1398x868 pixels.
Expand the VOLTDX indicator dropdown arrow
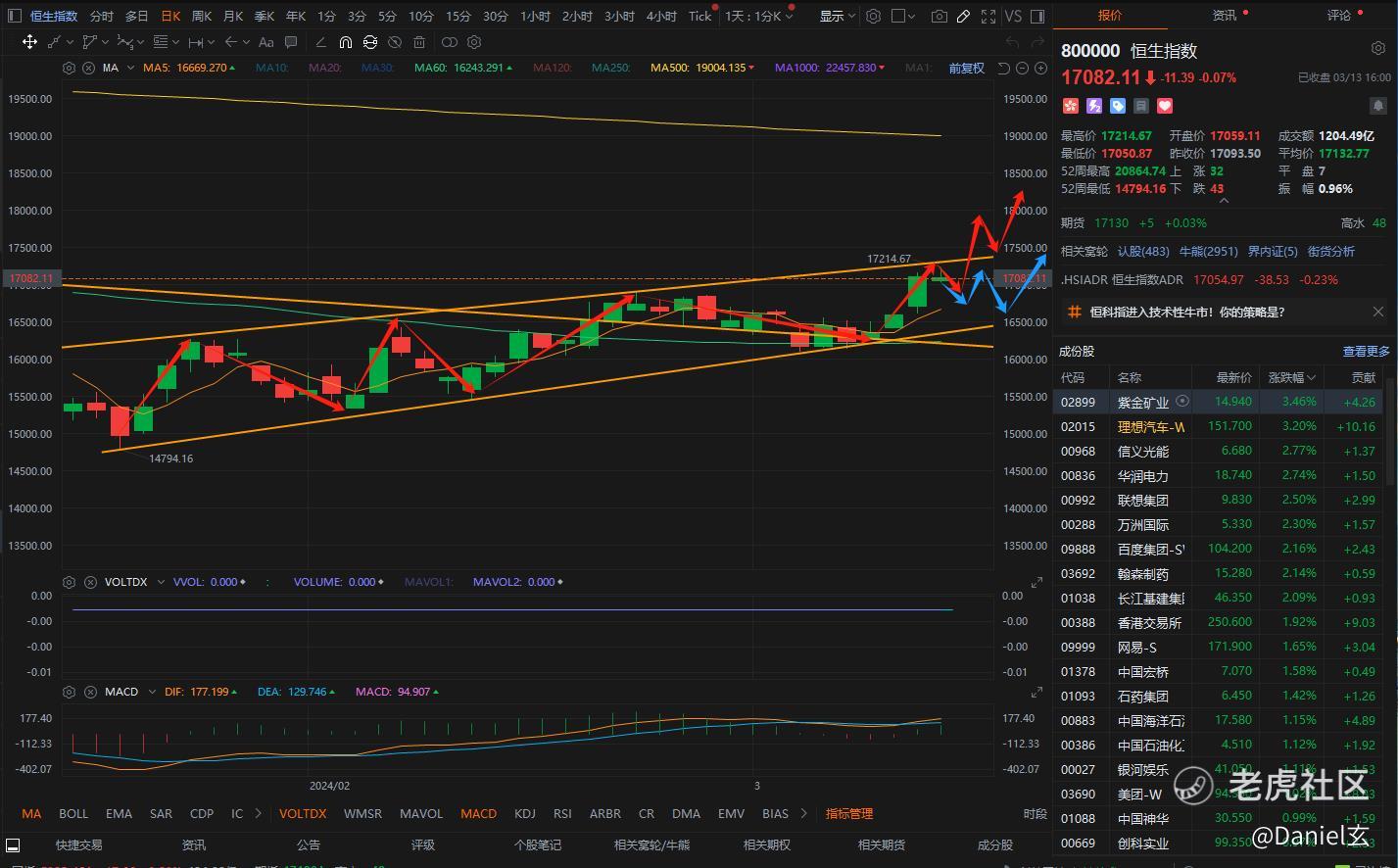[x=159, y=582]
